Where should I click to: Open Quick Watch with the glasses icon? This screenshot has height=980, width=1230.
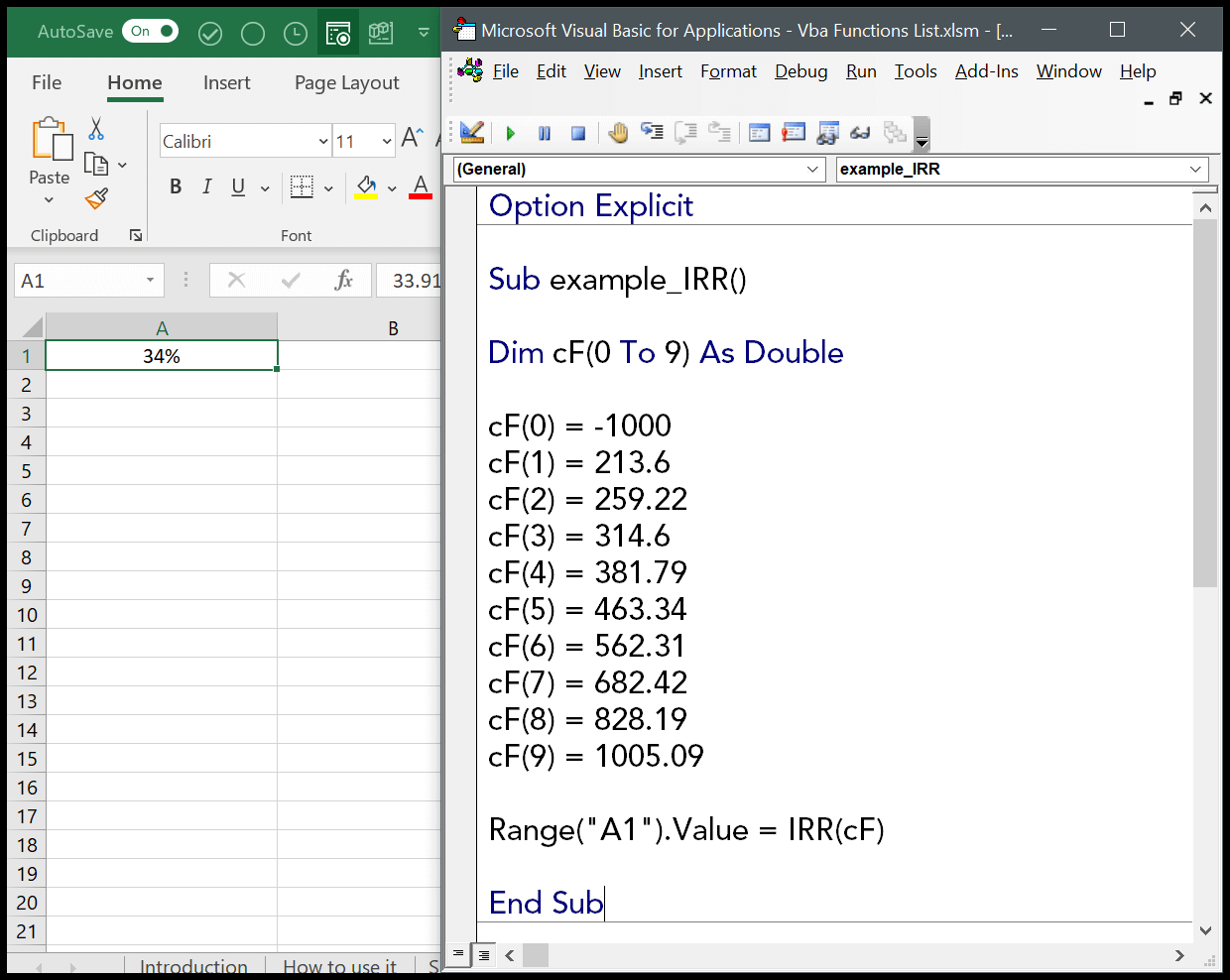point(860,133)
